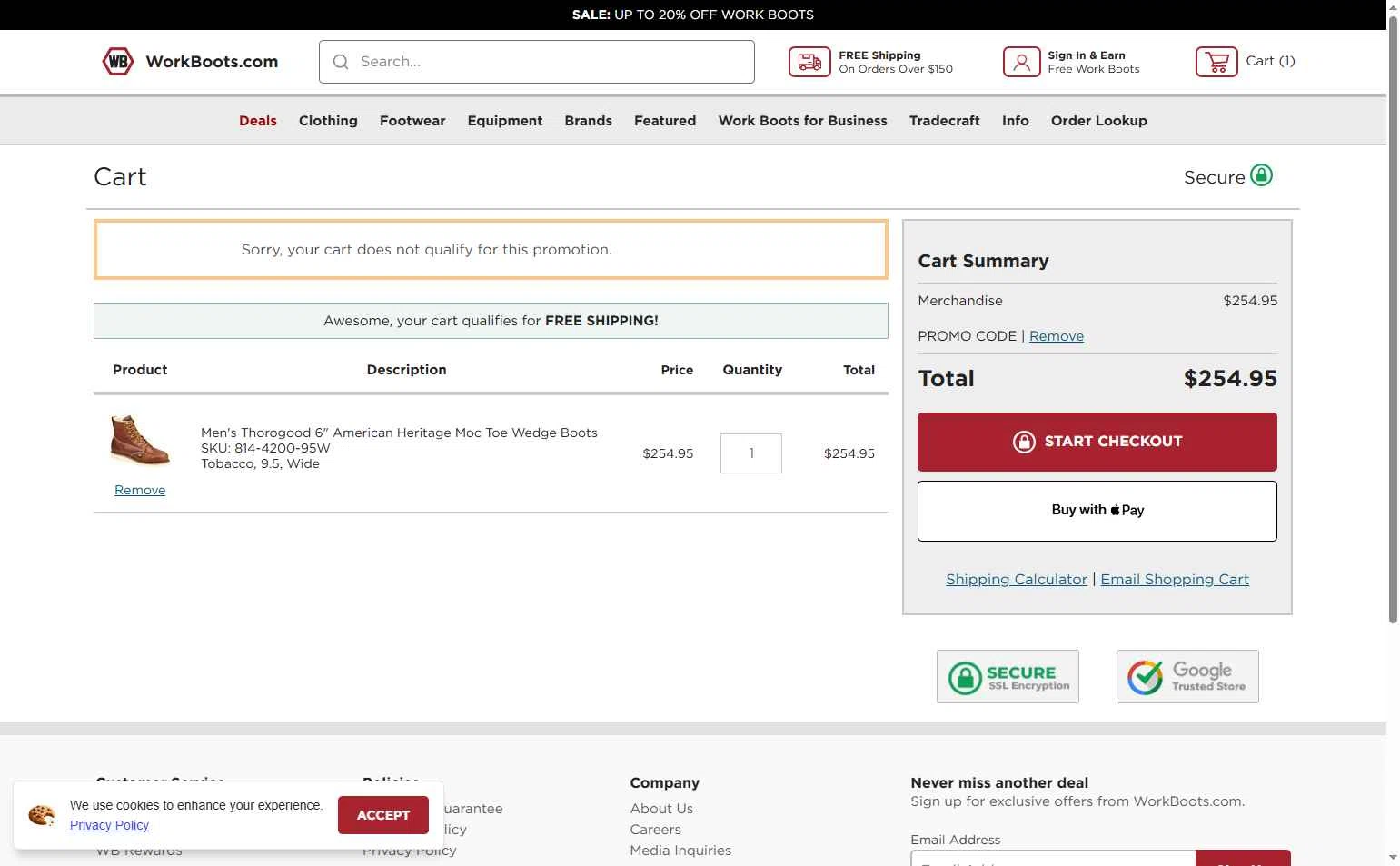1400x866 pixels.
Task: Click the WorkBoots.com hexagon logo icon
Action: point(118,62)
